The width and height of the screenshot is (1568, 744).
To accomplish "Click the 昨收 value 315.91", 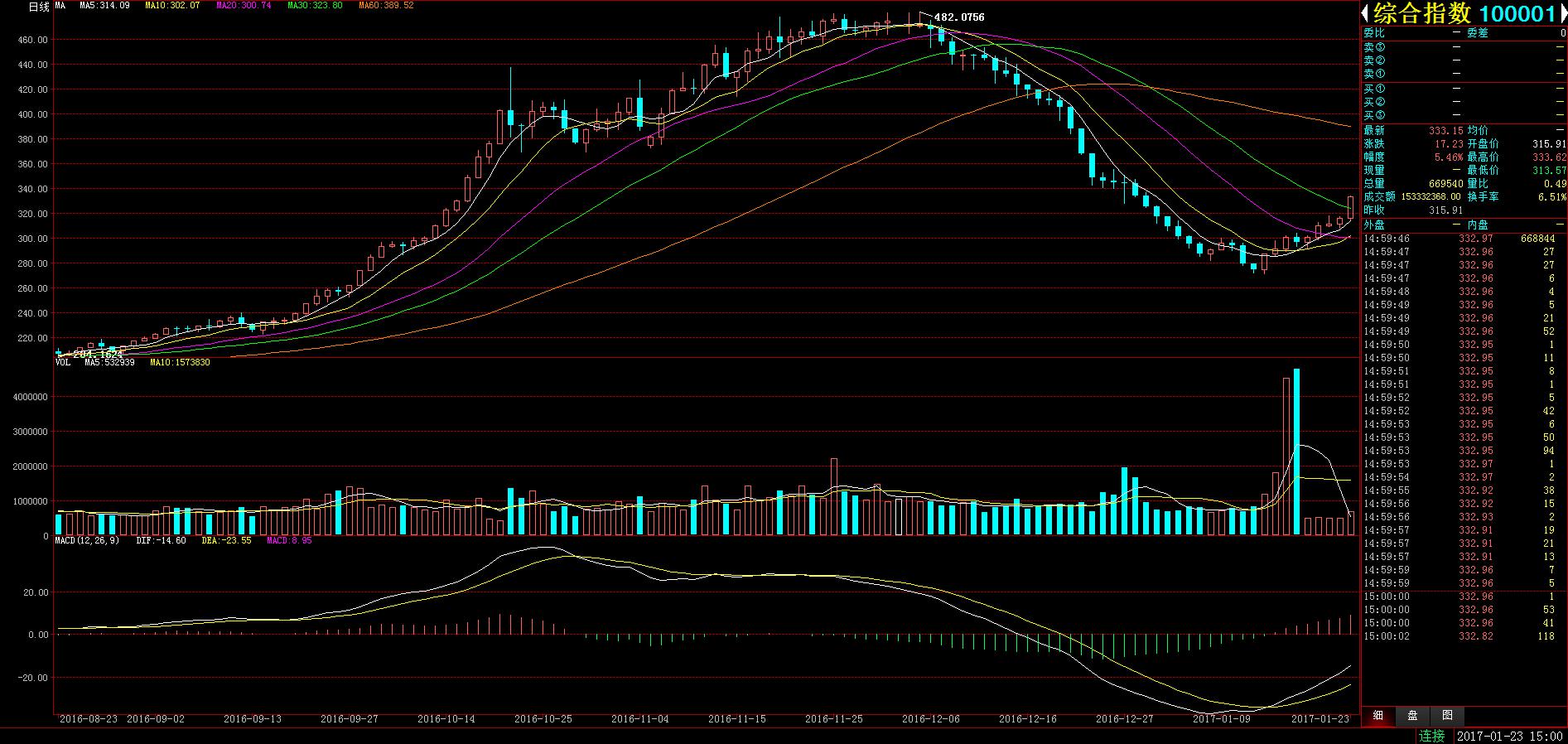I will click(x=1446, y=210).
